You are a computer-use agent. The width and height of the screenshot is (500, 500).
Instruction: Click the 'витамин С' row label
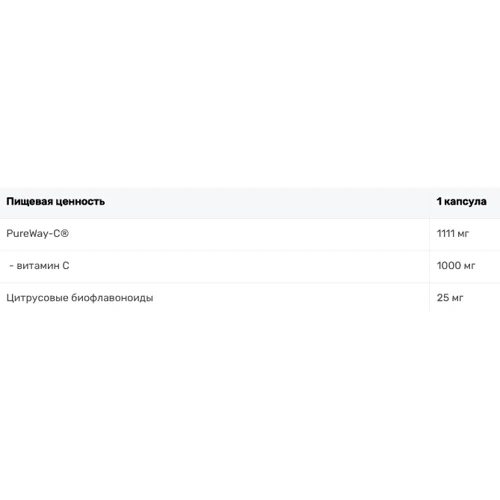tap(43, 266)
